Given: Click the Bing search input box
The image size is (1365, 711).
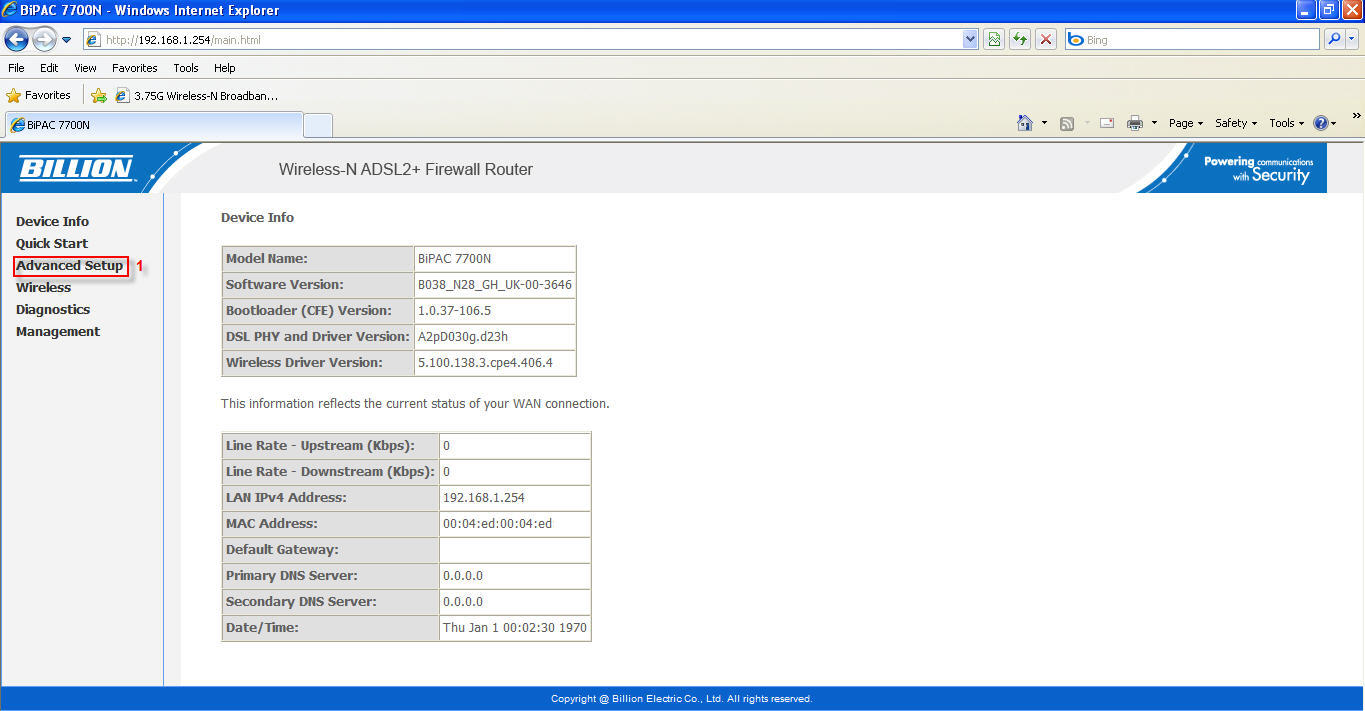Looking at the screenshot, I should pos(1192,40).
